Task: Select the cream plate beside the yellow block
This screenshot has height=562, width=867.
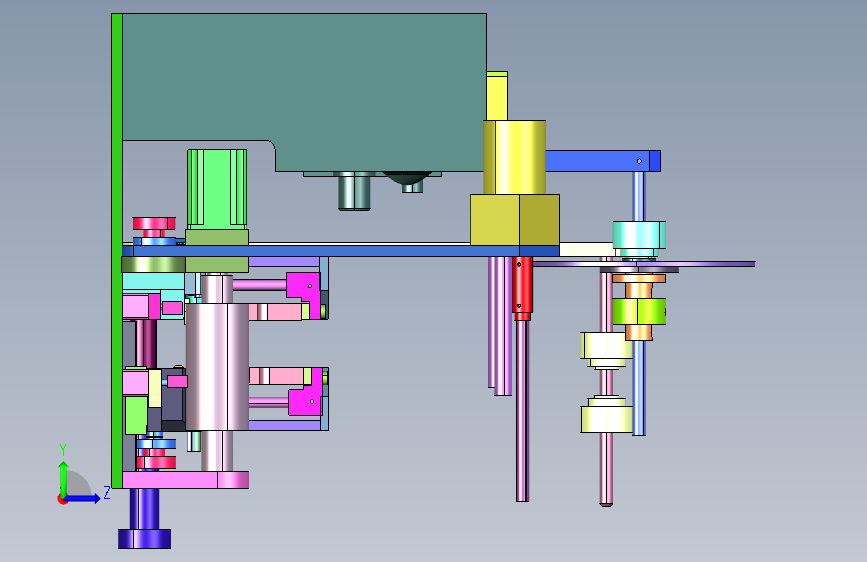Action: [x=587, y=249]
